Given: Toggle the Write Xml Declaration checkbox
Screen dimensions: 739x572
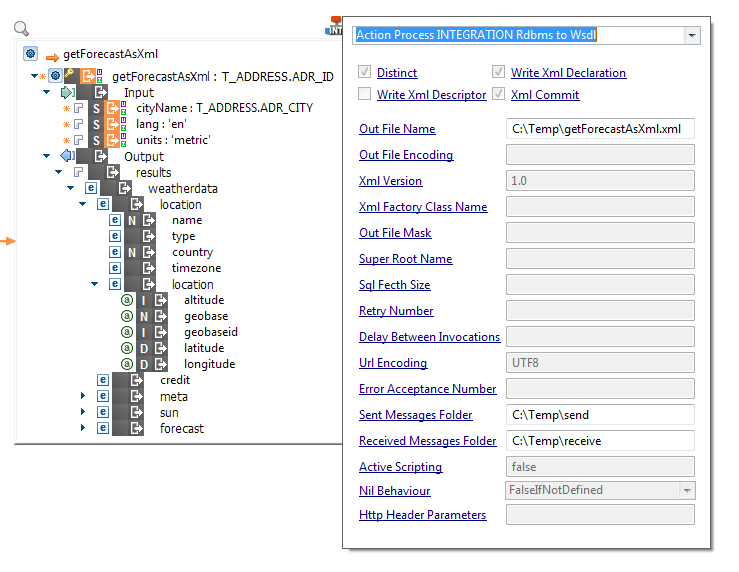Looking at the screenshot, I should [498, 72].
